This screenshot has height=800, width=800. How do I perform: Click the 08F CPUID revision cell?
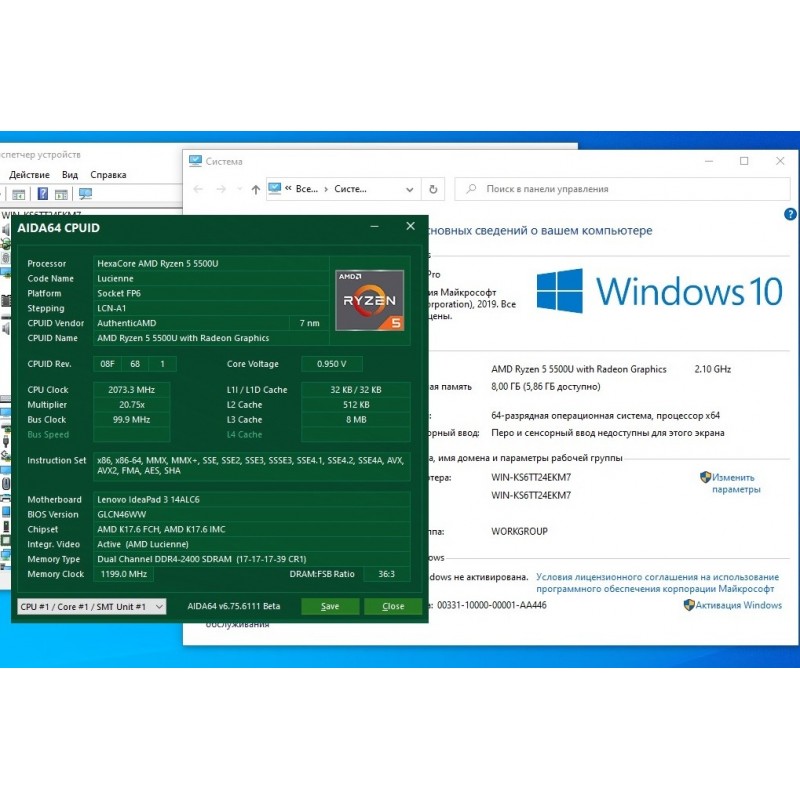pos(107,364)
